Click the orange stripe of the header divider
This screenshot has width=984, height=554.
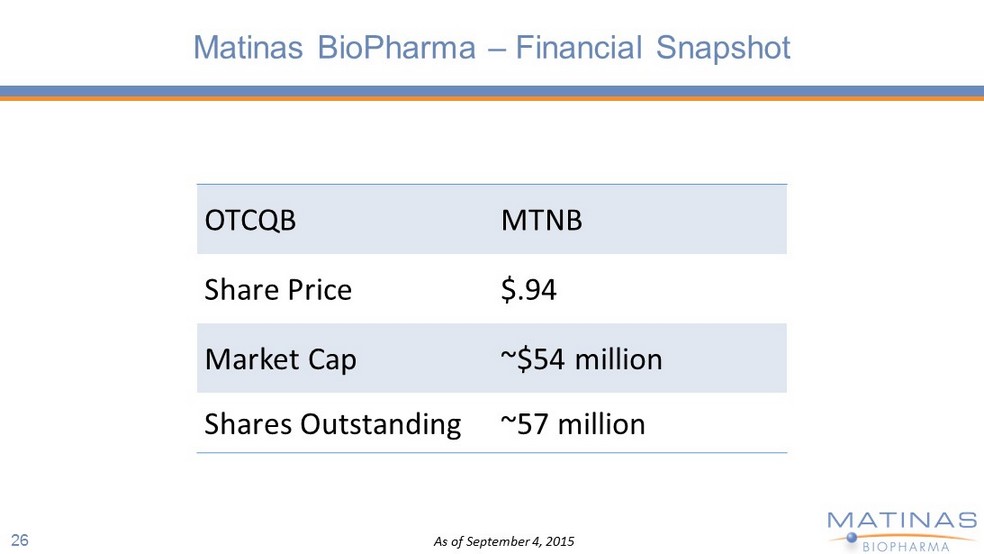coord(492,98)
